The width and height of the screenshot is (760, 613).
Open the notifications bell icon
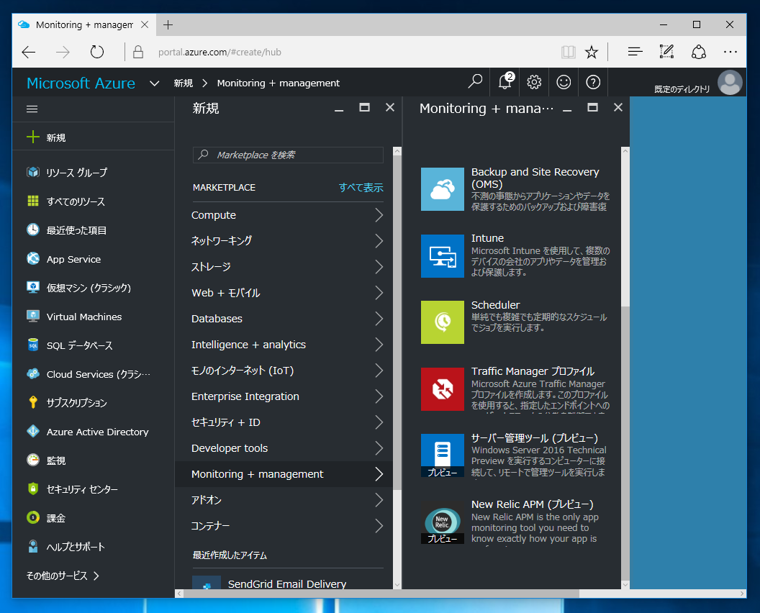pyautogui.click(x=506, y=81)
